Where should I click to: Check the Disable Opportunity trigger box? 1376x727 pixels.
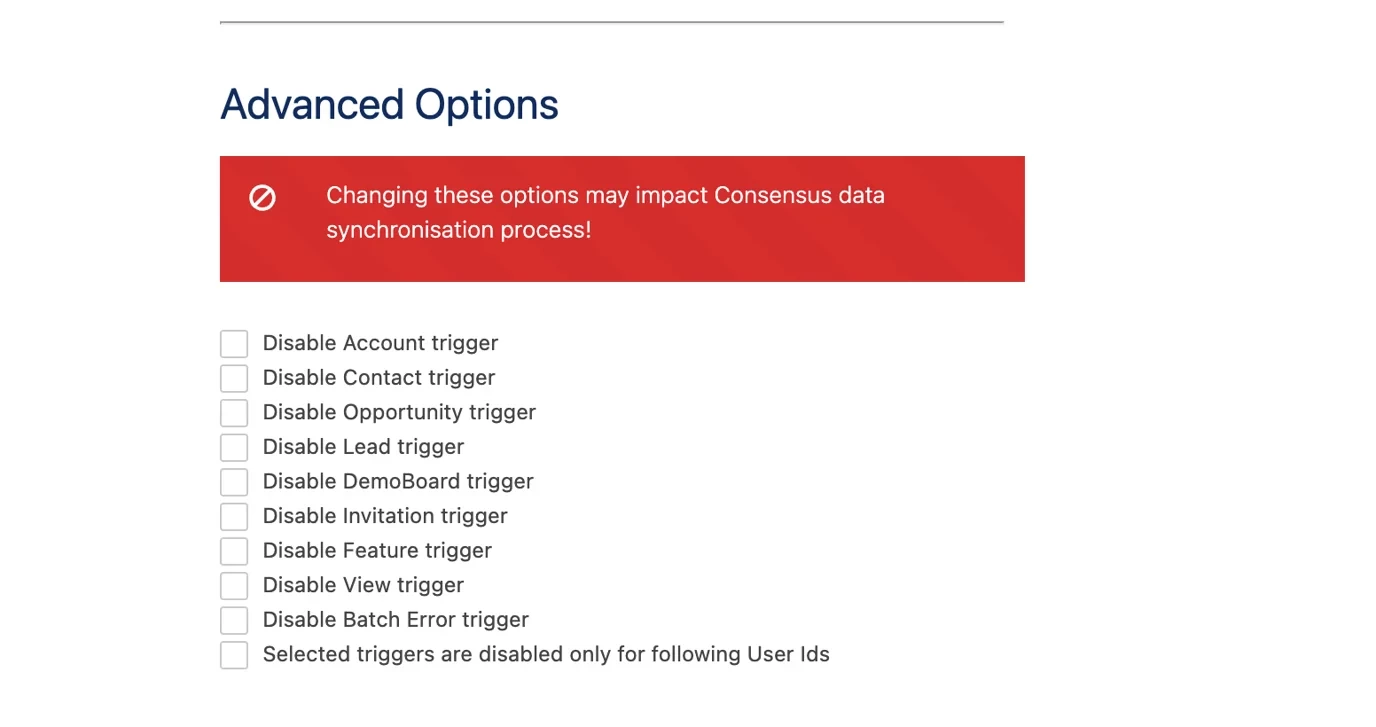click(x=234, y=413)
